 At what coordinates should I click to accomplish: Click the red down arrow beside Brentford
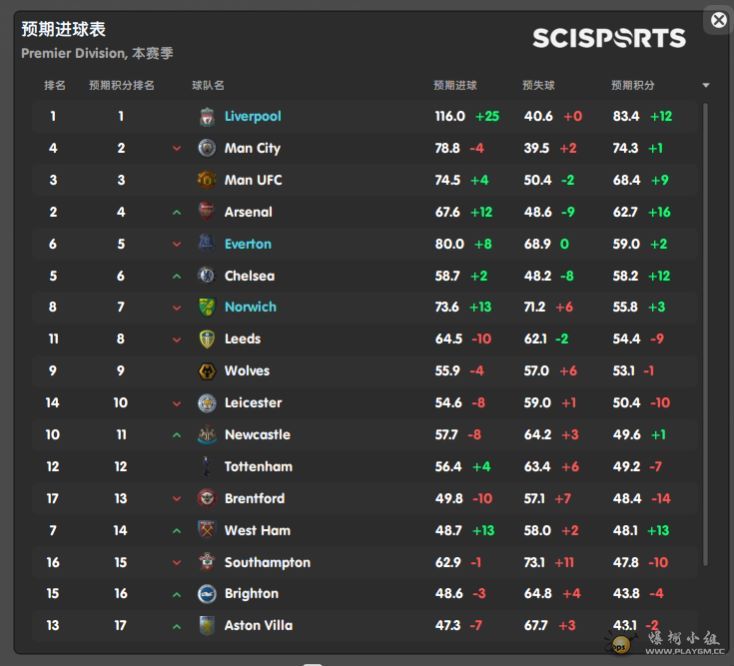176,499
